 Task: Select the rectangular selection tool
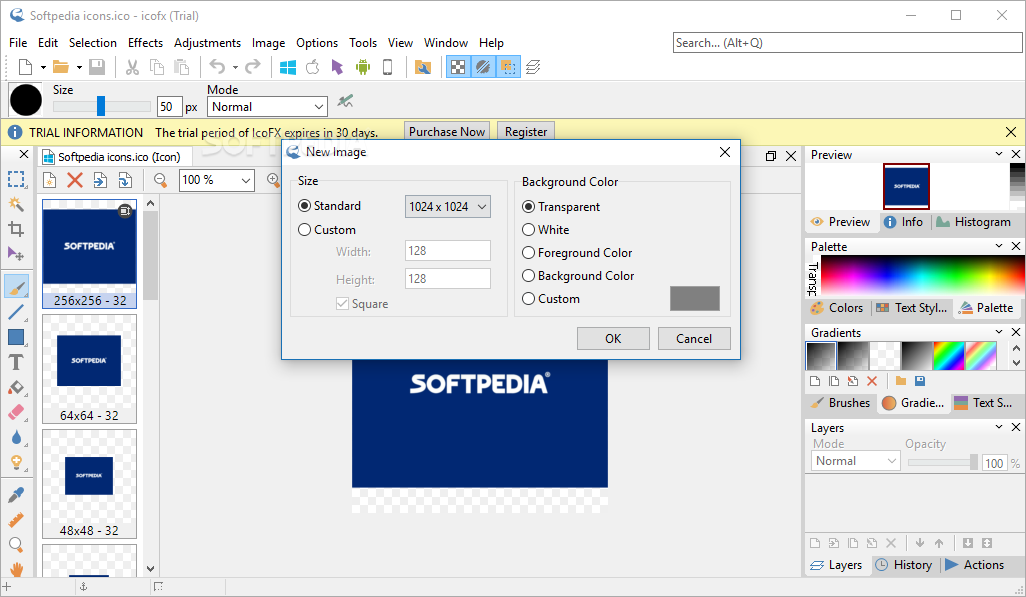(16, 179)
